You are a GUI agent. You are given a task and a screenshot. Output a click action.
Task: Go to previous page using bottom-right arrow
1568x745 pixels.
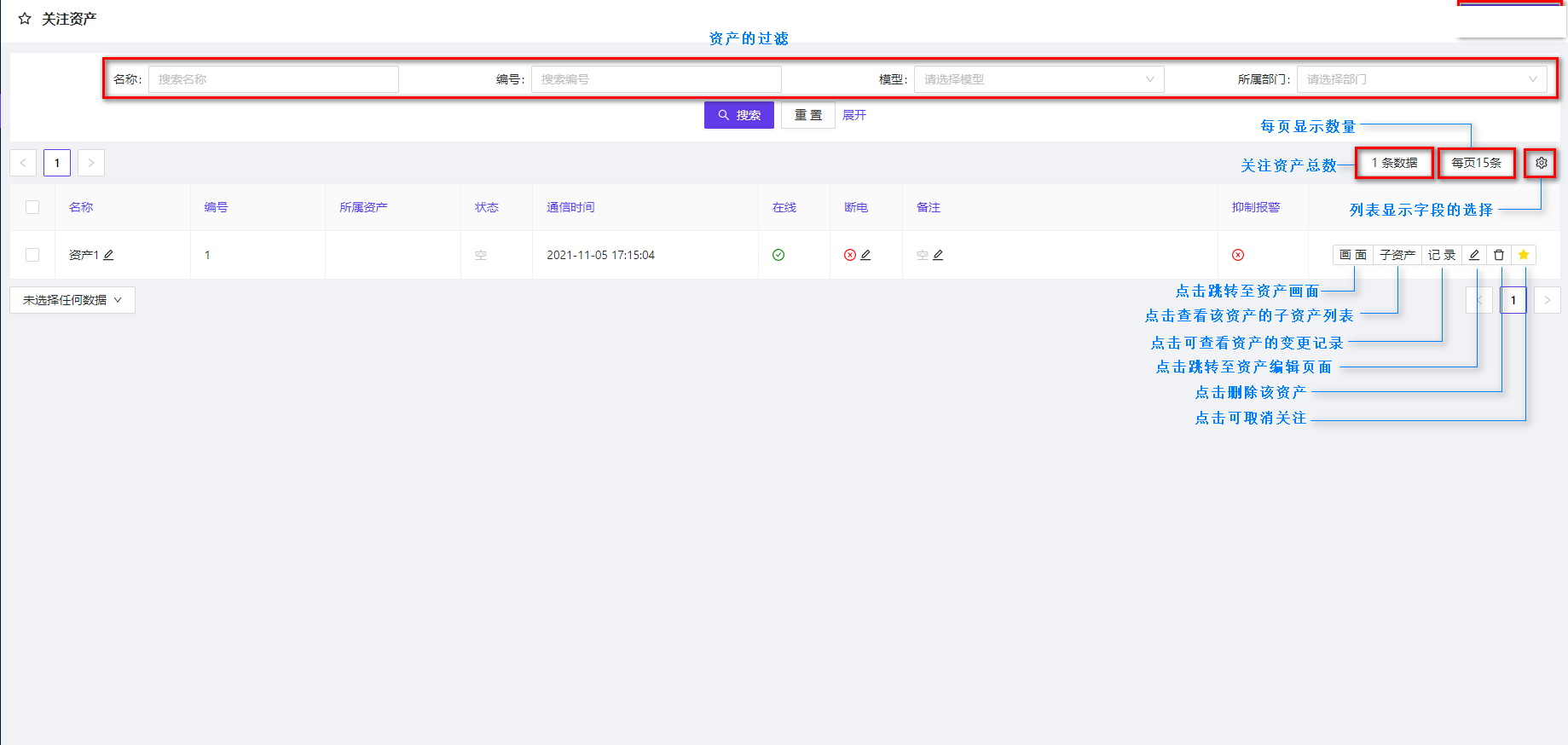pyautogui.click(x=1479, y=300)
